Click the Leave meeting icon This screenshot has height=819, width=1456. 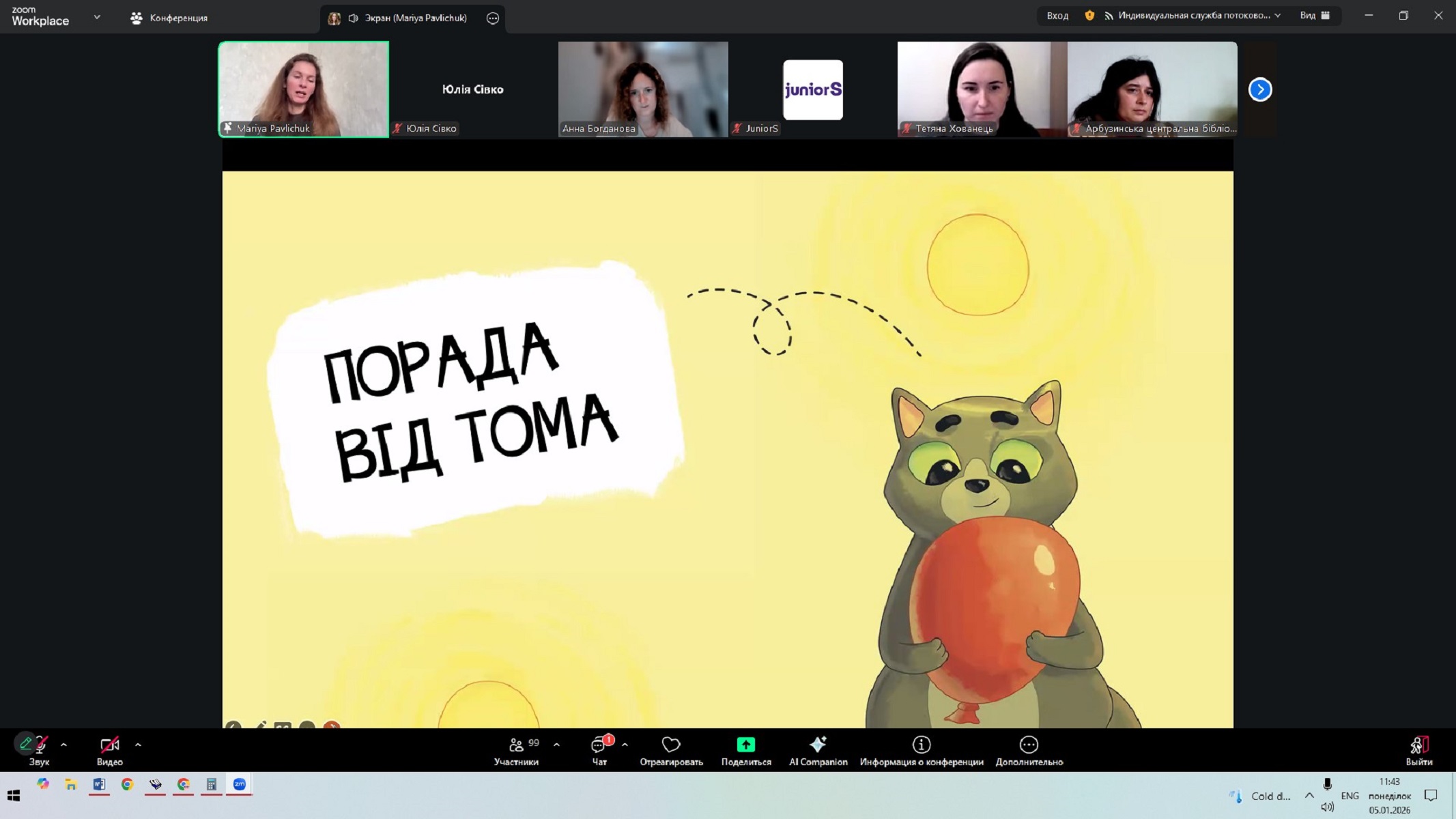(x=1419, y=745)
